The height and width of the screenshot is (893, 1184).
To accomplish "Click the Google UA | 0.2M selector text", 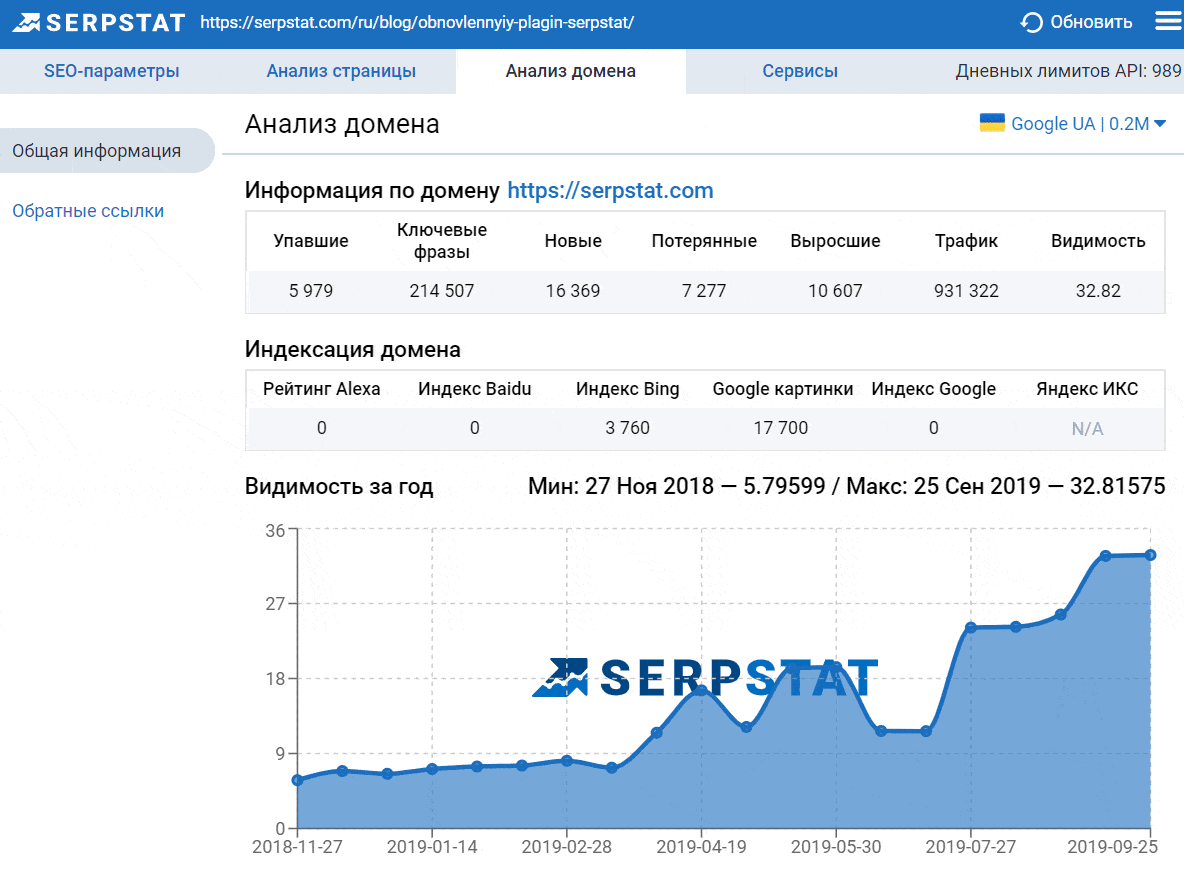I will pos(1080,124).
